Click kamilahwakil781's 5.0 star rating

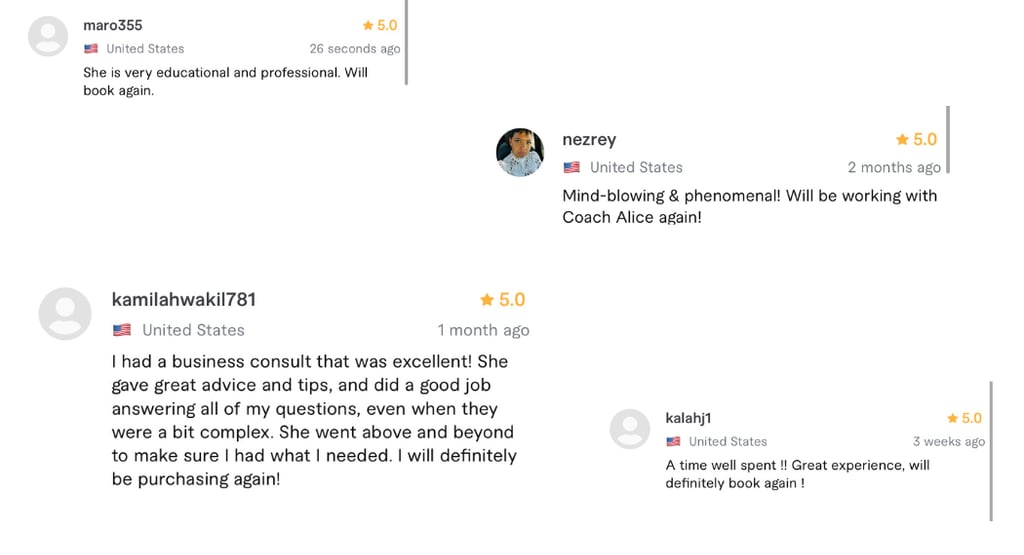[x=503, y=300]
